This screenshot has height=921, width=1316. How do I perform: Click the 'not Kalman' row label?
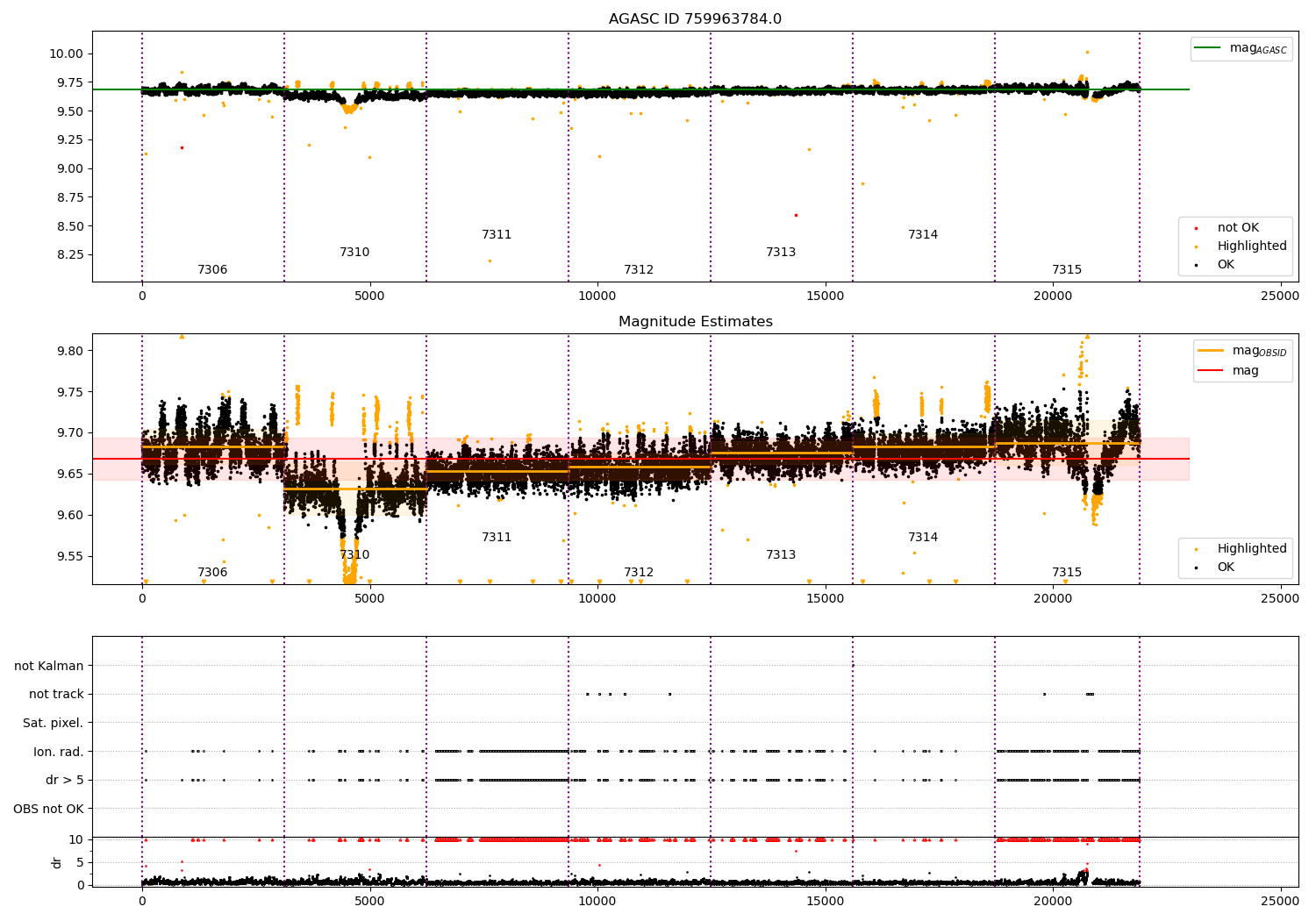(x=49, y=666)
